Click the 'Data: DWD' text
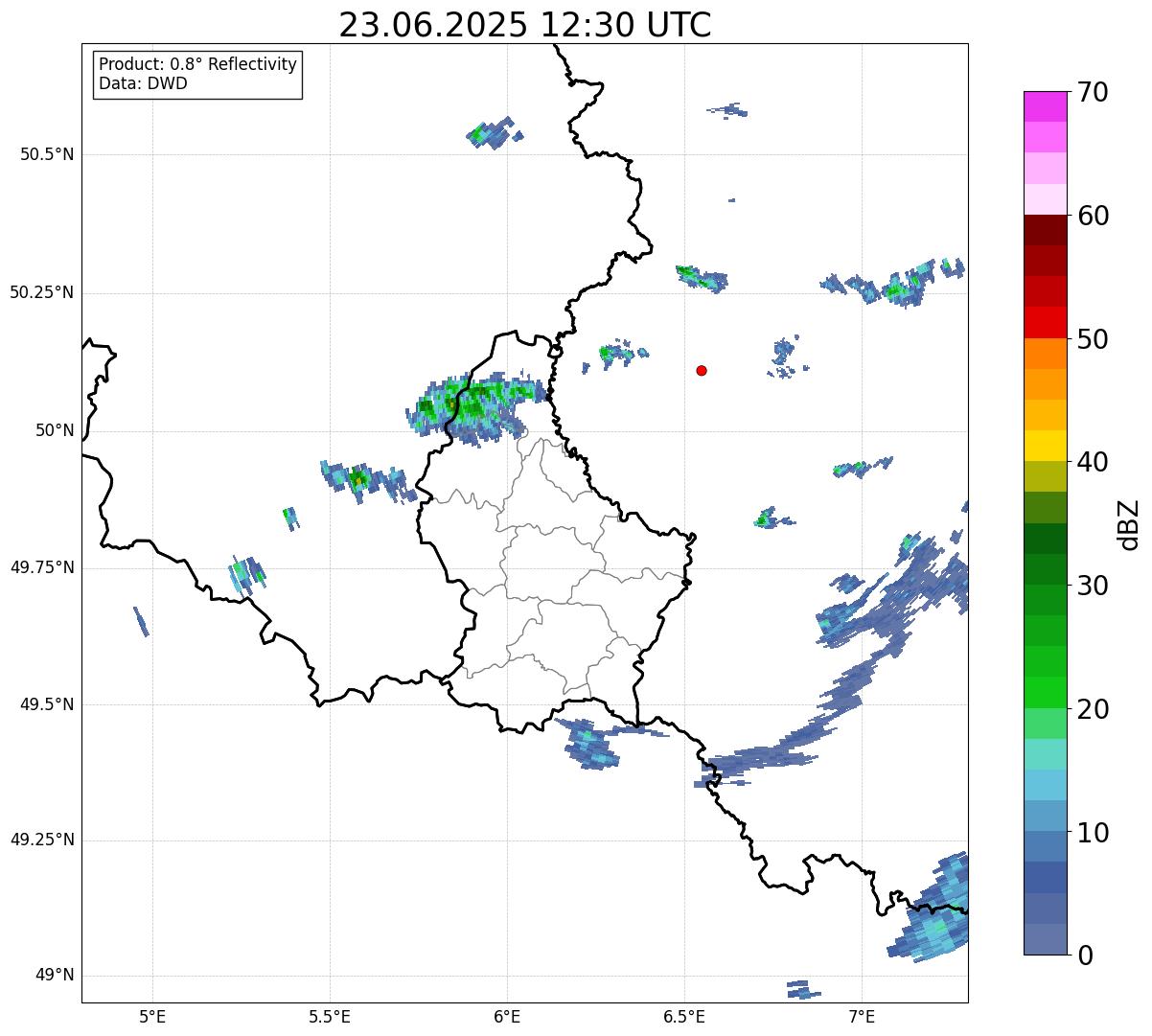Image resolution: width=1152 pixels, height=1036 pixels. (x=143, y=83)
